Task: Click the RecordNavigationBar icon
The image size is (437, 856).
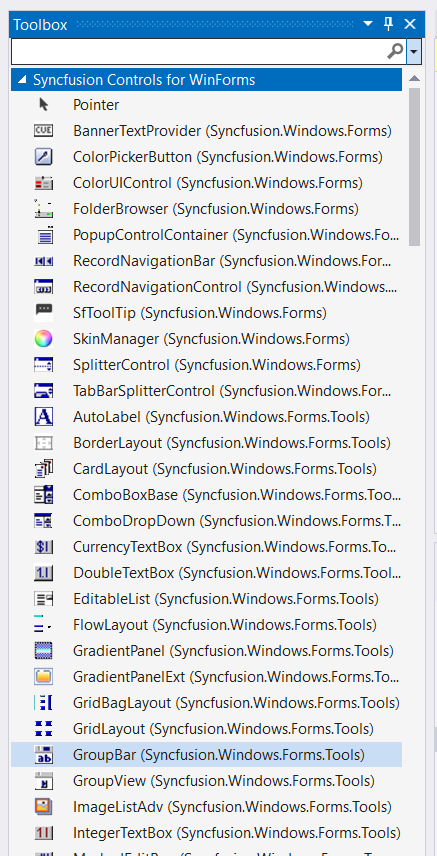Action: click(x=43, y=261)
